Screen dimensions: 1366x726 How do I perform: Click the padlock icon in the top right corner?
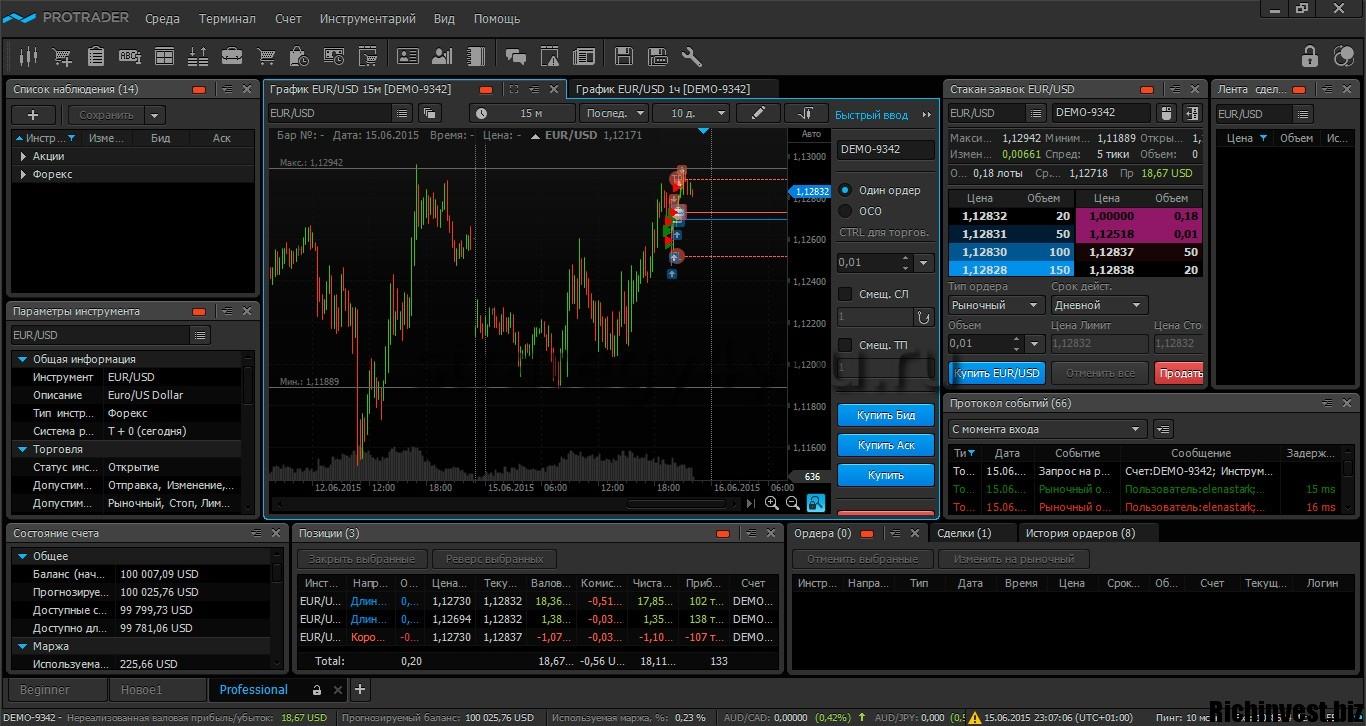click(1309, 56)
